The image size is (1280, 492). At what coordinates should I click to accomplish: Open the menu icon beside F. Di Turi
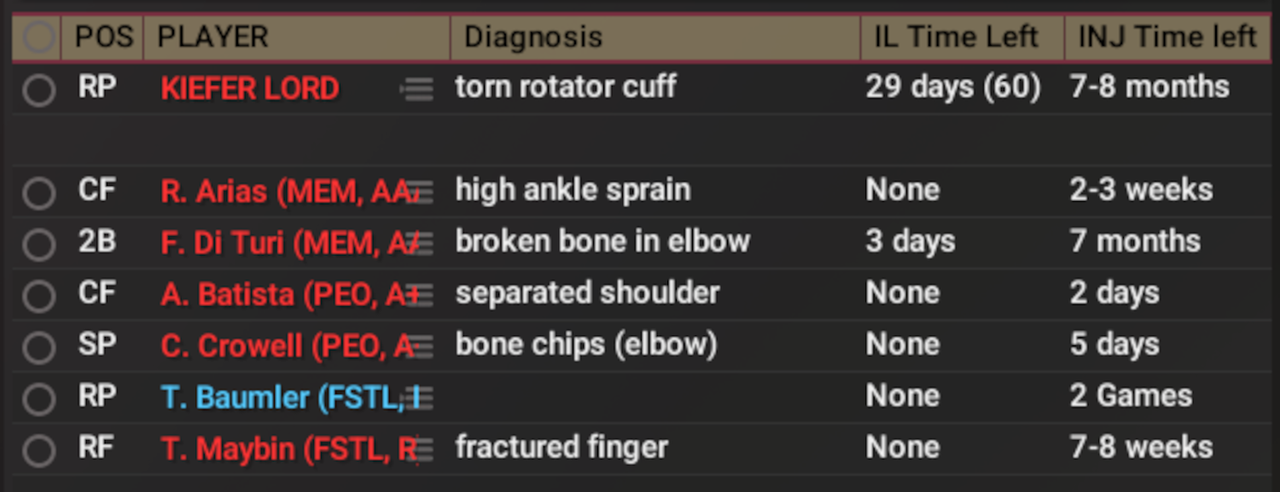(421, 243)
